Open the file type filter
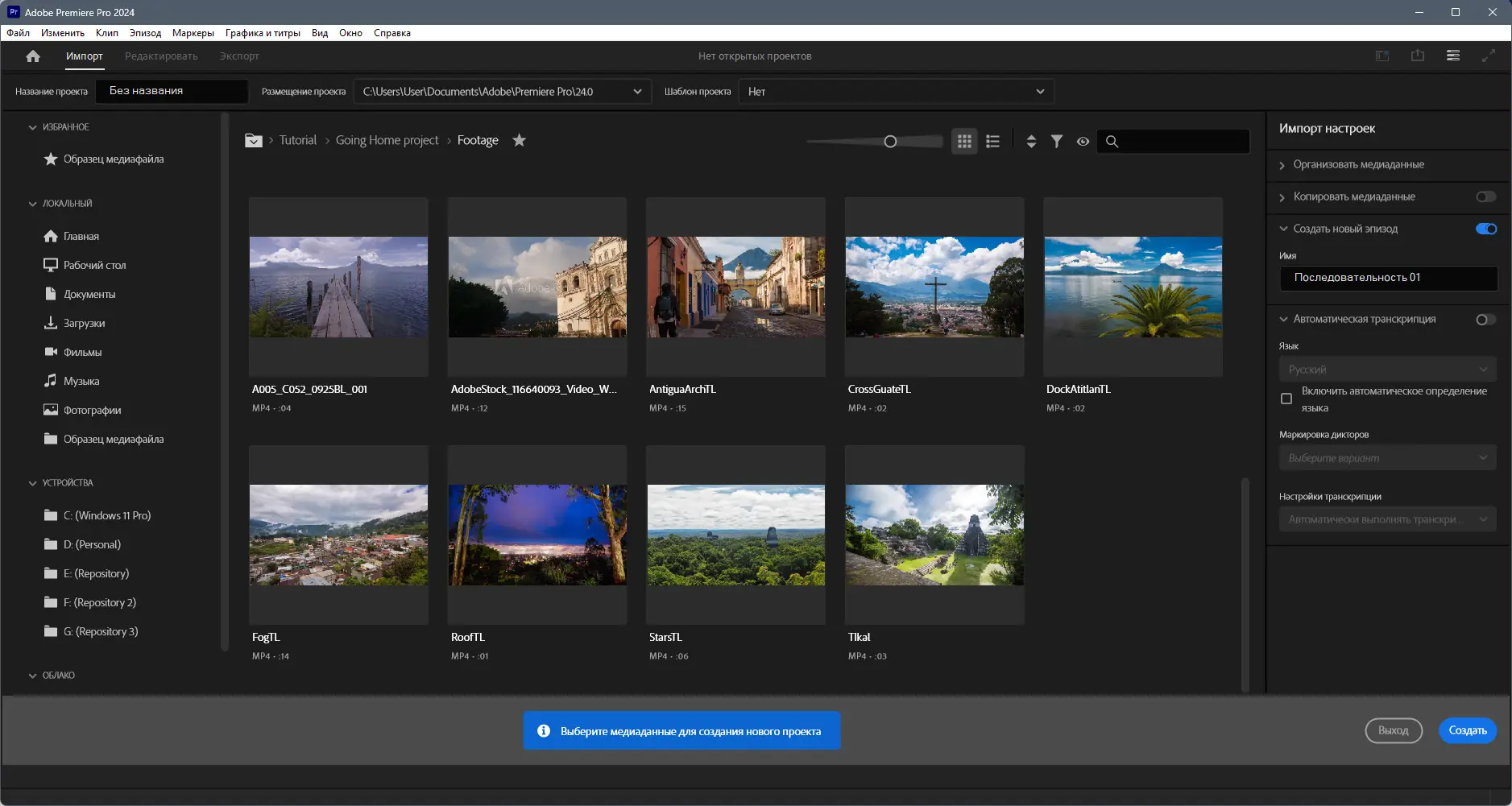1512x806 pixels. 1057,142
